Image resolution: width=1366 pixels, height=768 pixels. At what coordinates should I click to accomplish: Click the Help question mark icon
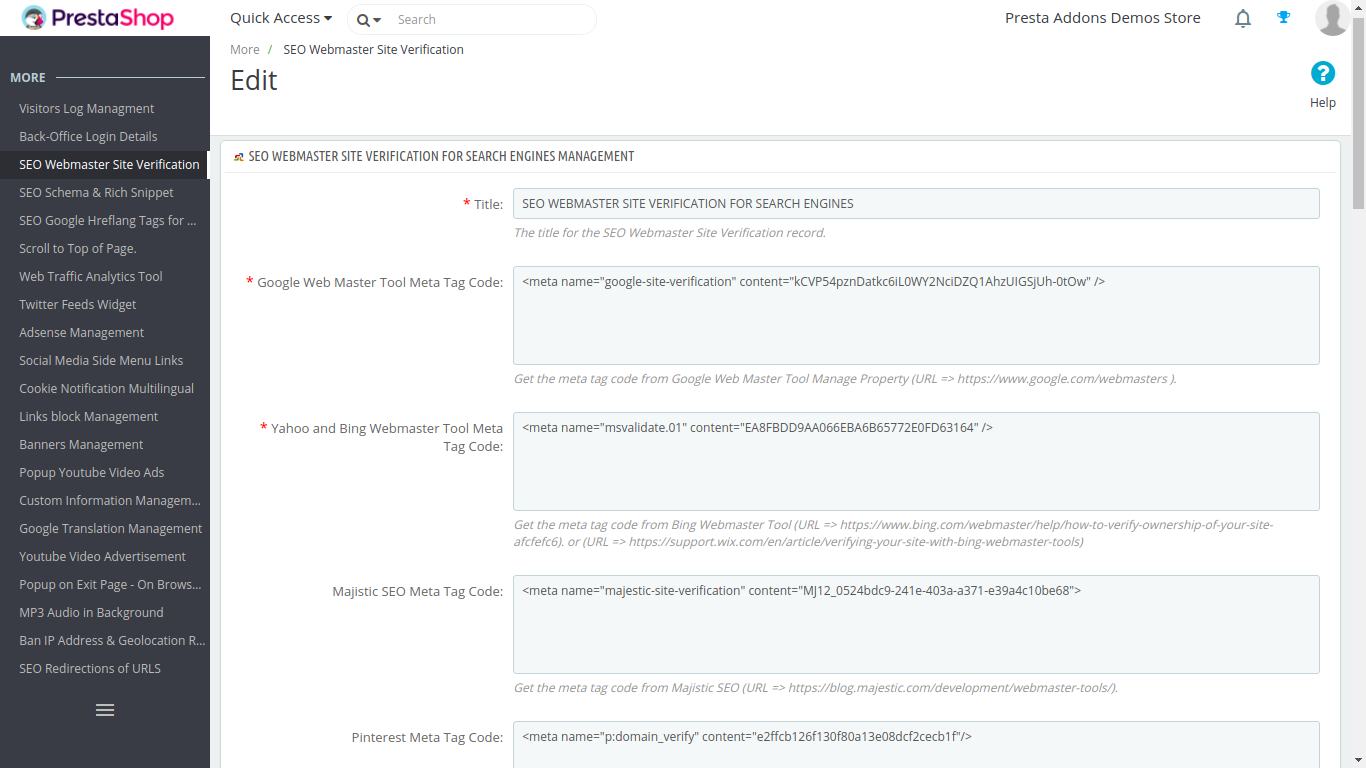pyautogui.click(x=1323, y=73)
